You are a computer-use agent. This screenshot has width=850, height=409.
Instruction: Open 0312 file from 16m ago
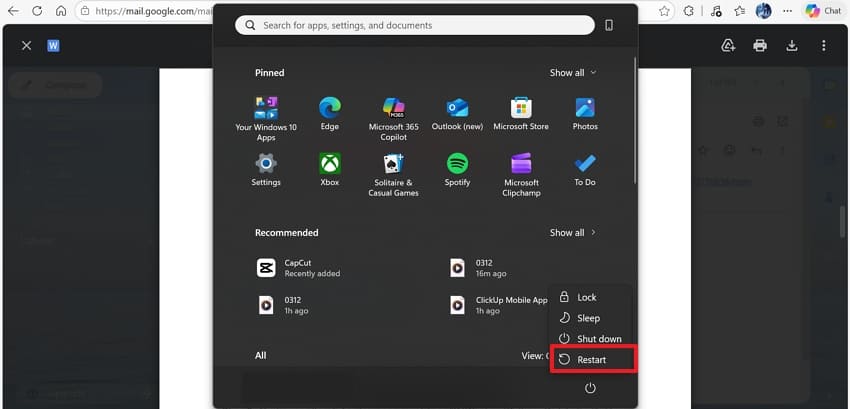click(x=479, y=268)
